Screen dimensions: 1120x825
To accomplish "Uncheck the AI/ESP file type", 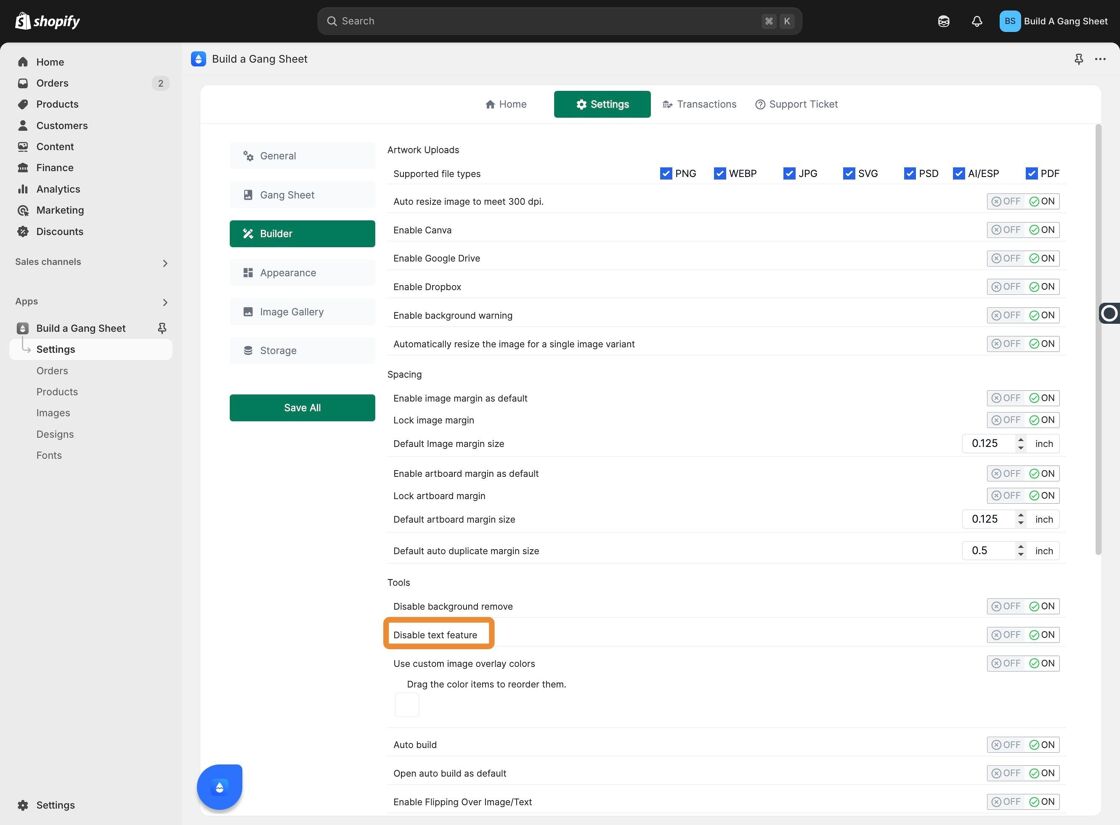I will tap(959, 174).
